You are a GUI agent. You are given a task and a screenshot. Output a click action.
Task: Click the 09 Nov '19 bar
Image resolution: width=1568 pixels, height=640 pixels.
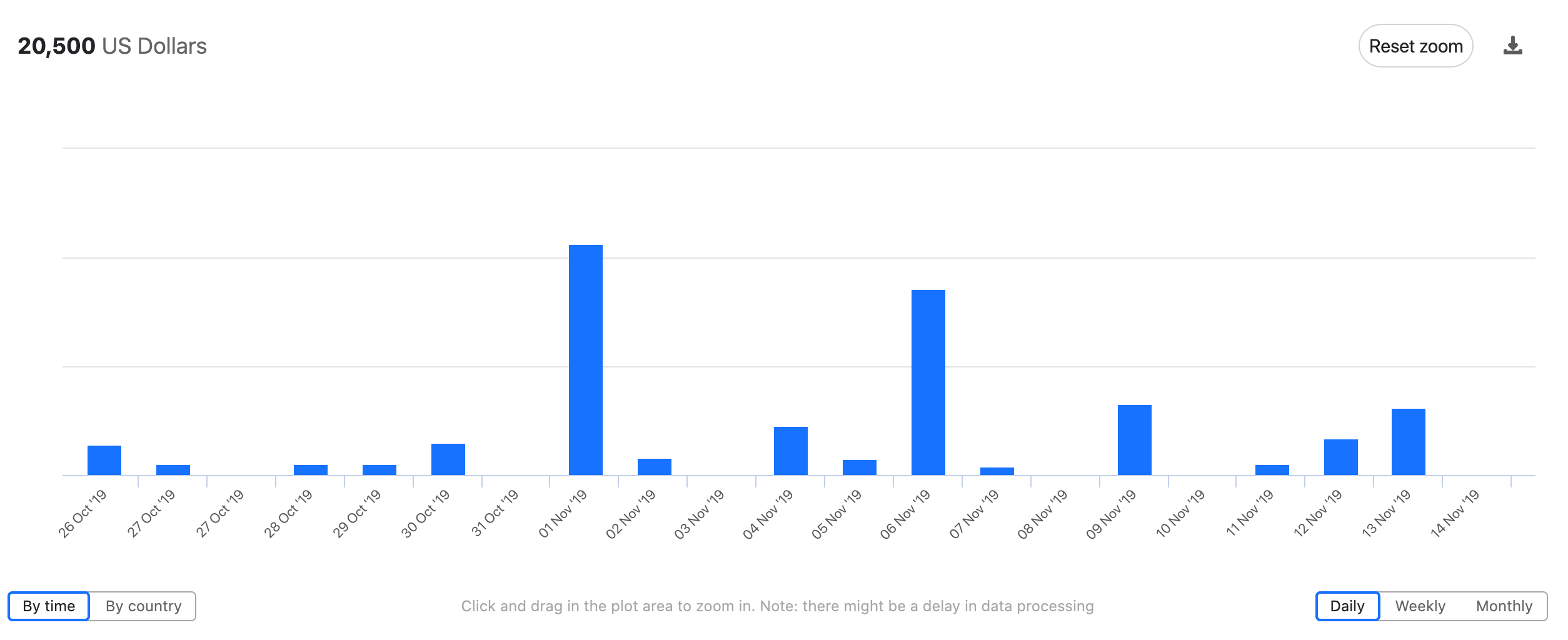(x=1135, y=440)
